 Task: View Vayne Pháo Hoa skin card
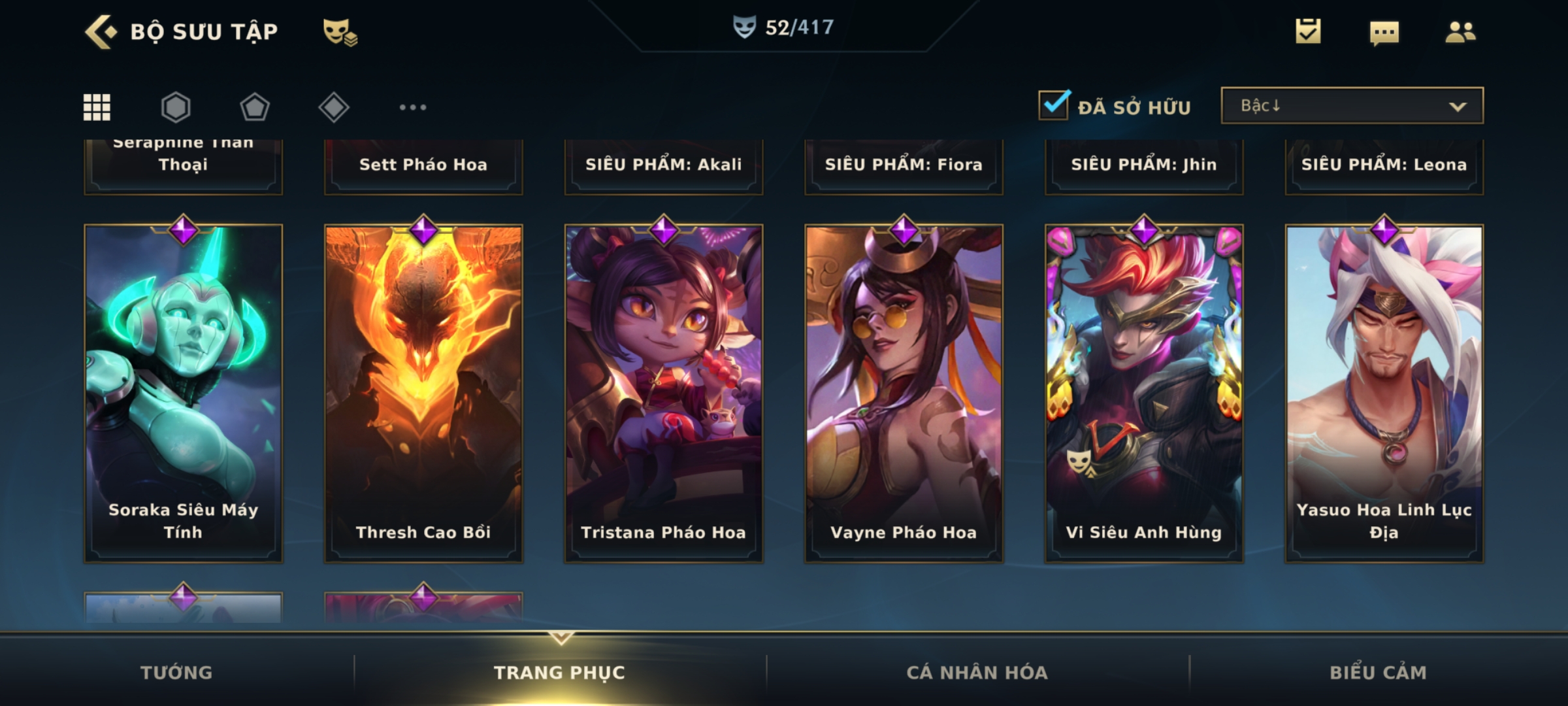pos(904,392)
